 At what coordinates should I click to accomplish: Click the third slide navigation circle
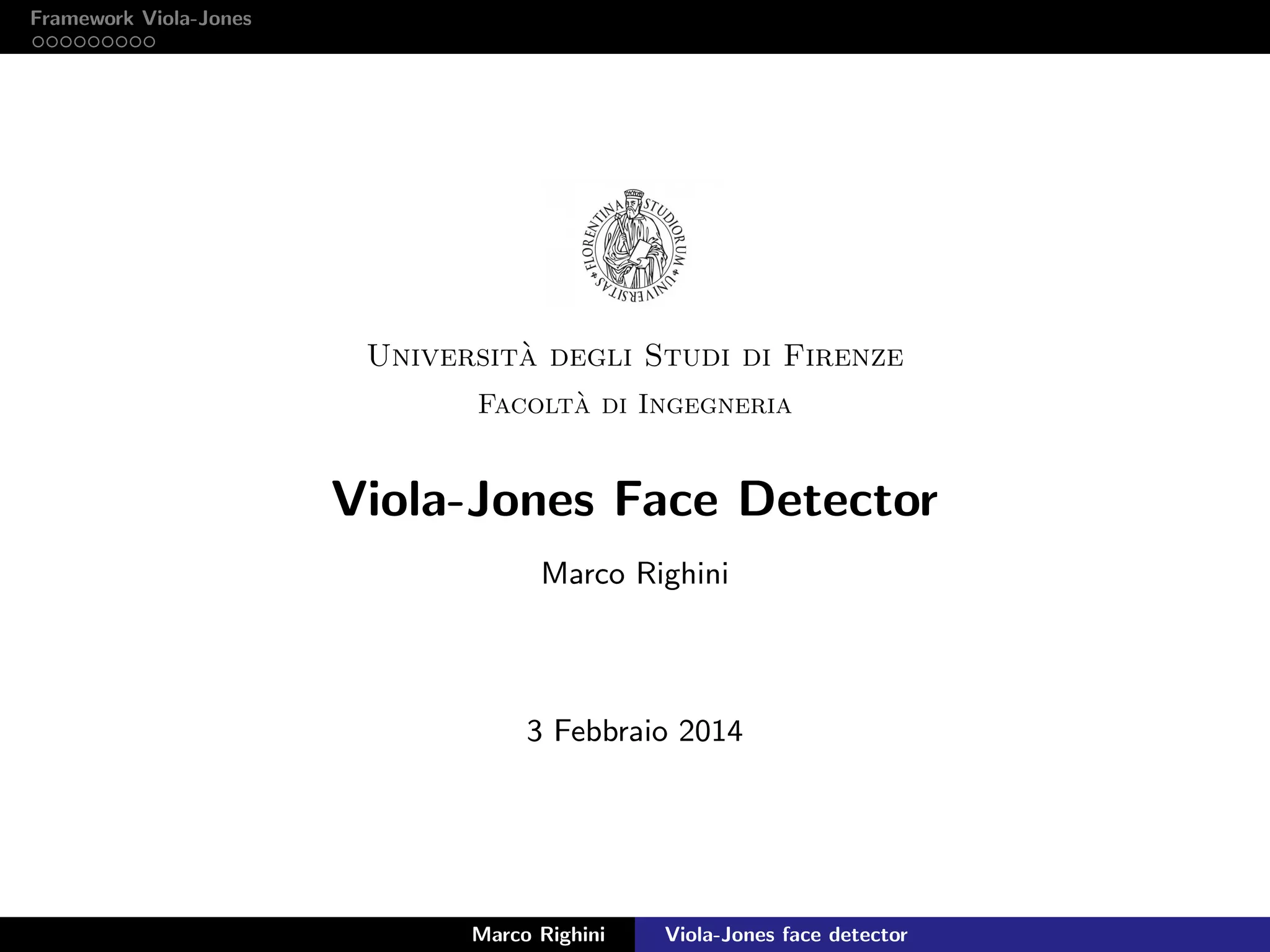coord(66,42)
